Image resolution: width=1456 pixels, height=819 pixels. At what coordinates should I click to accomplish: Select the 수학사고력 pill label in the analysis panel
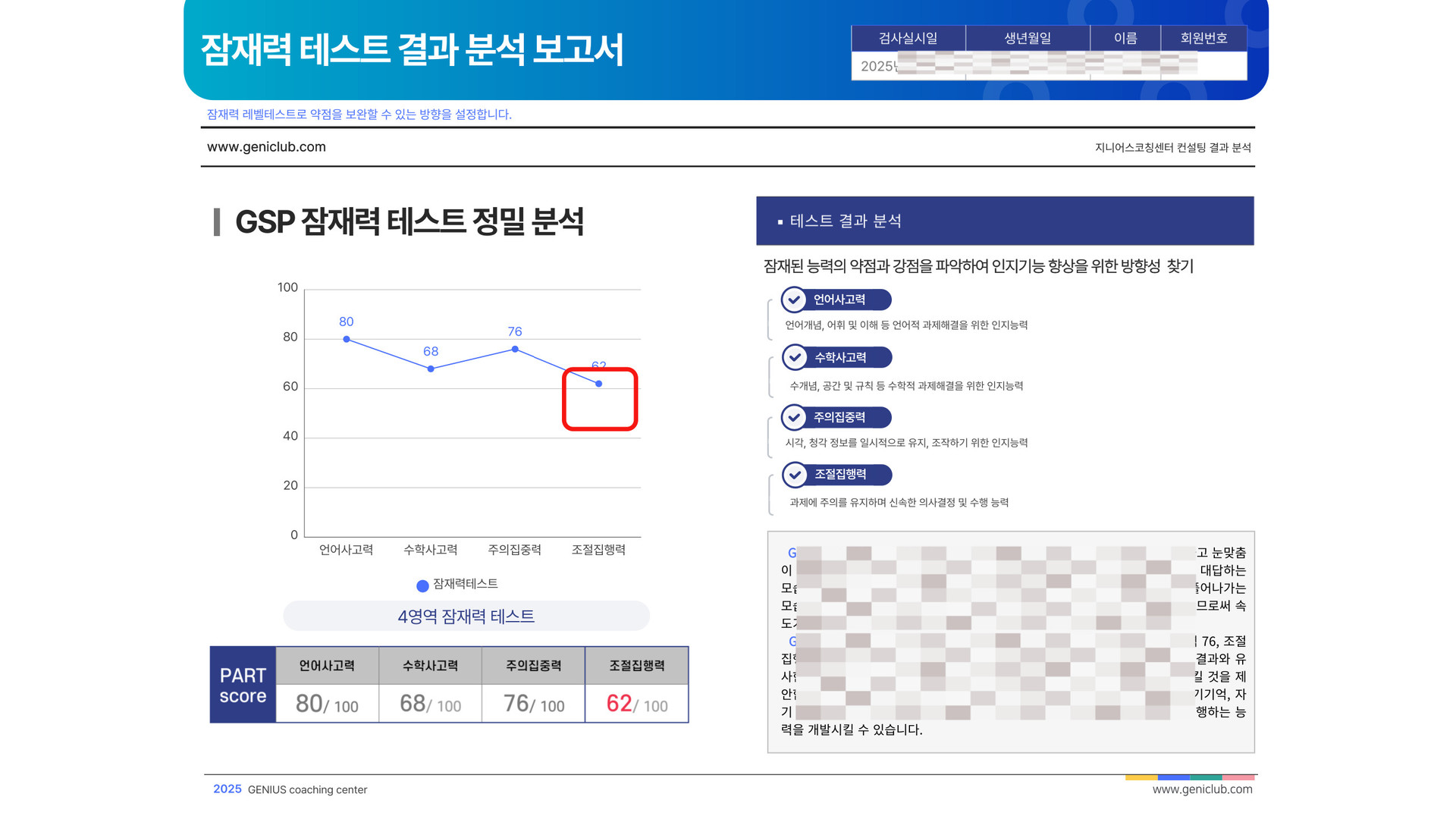pyautogui.click(x=840, y=357)
